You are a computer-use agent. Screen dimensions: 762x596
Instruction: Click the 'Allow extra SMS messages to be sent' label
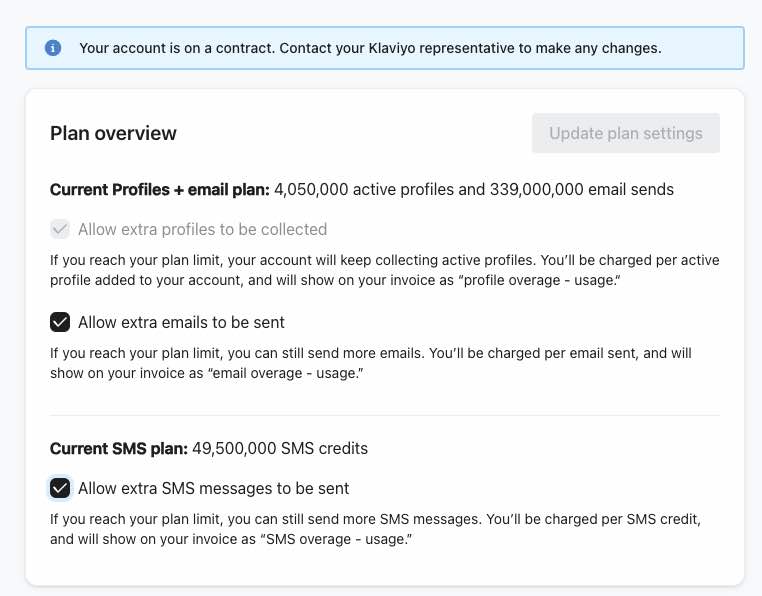213,488
